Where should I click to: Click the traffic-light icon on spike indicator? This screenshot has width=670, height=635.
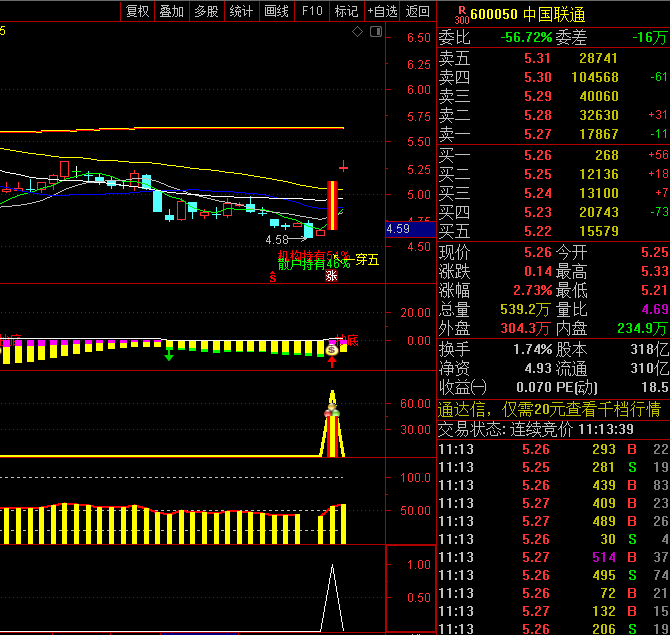(332, 412)
